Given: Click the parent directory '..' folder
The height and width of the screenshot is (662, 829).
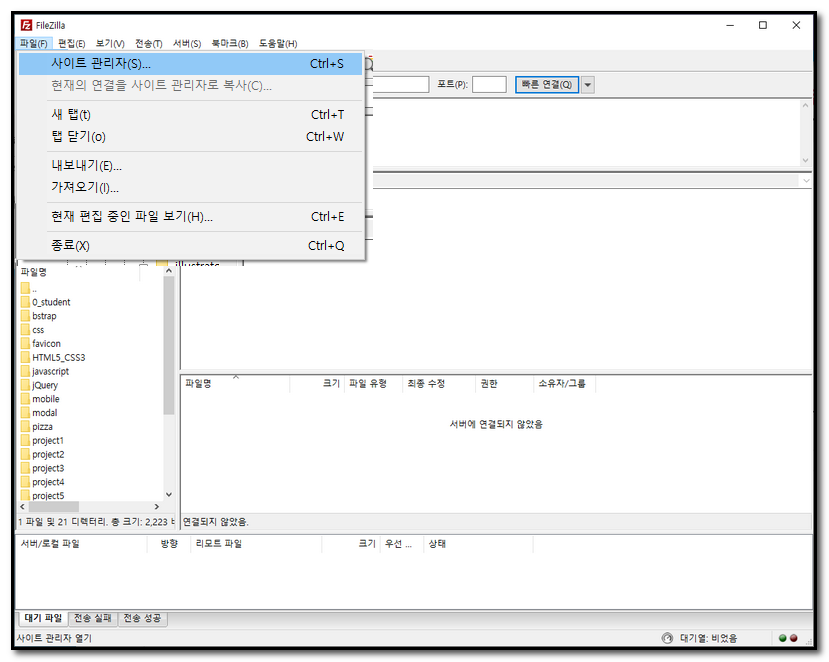Looking at the screenshot, I should tap(26, 288).
